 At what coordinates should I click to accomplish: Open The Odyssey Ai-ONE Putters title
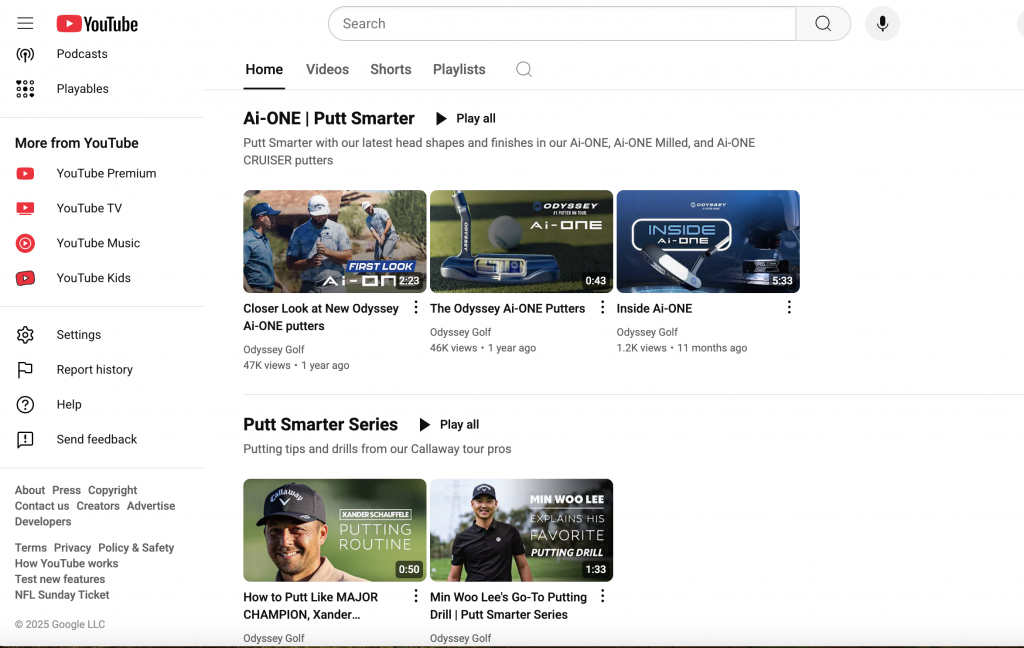(x=507, y=308)
